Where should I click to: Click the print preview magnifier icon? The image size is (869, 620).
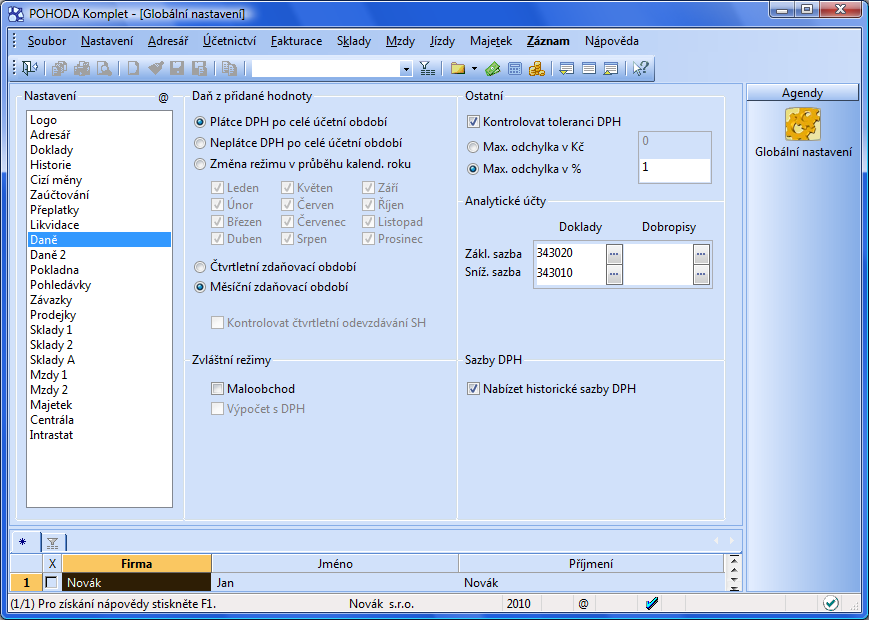(x=104, y=68)
